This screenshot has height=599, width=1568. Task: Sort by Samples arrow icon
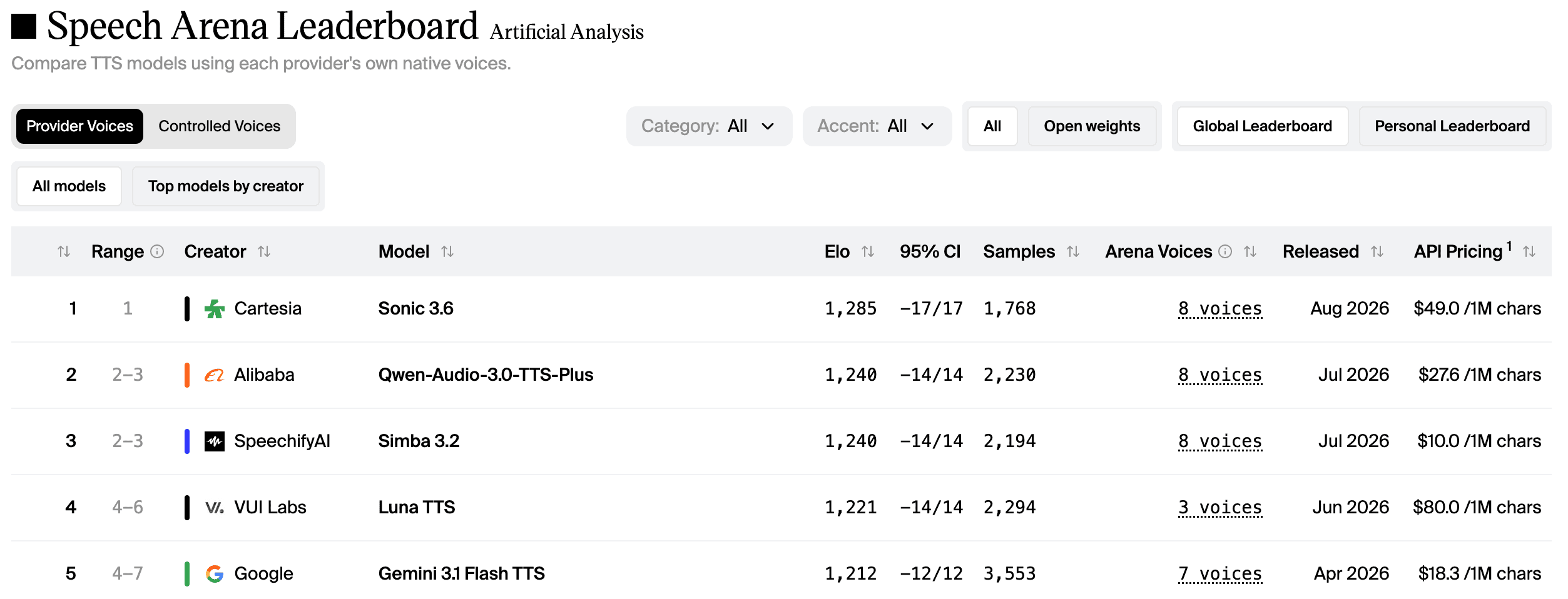(1073, 251)
